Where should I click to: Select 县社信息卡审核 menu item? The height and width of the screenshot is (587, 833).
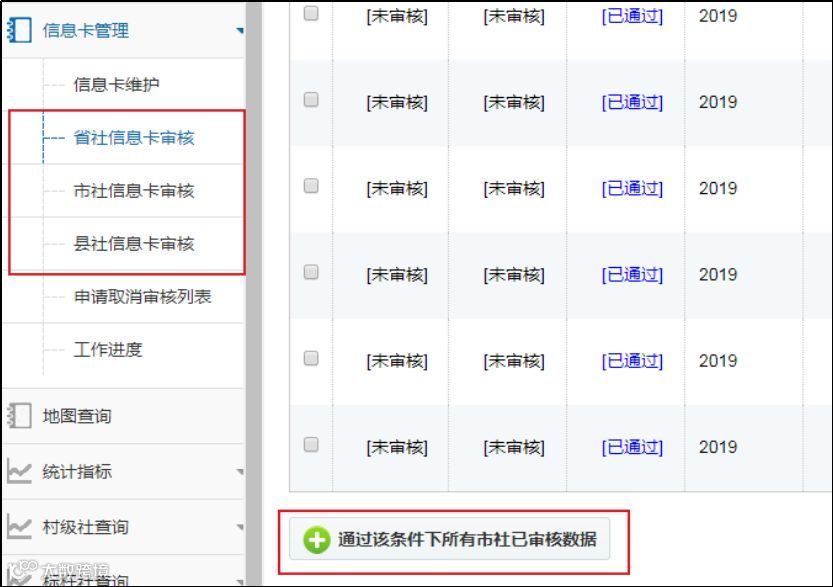click(134, 244)
